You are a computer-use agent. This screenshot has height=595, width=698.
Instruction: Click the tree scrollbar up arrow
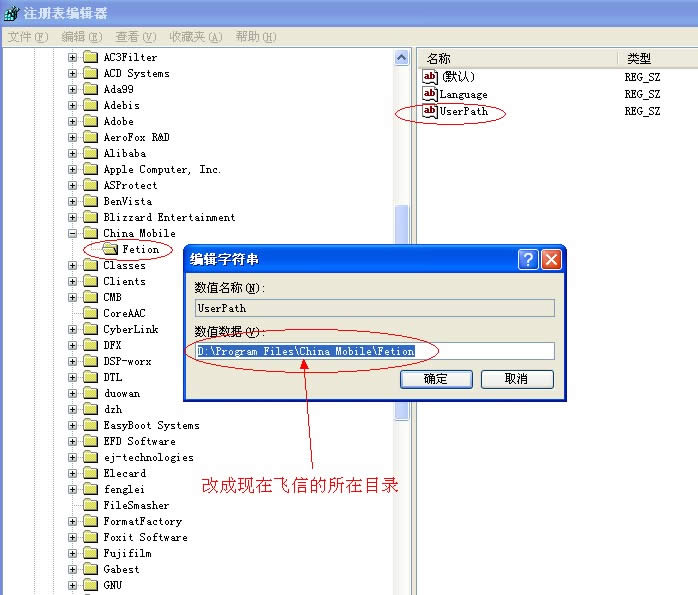click(x=402, y=58)
